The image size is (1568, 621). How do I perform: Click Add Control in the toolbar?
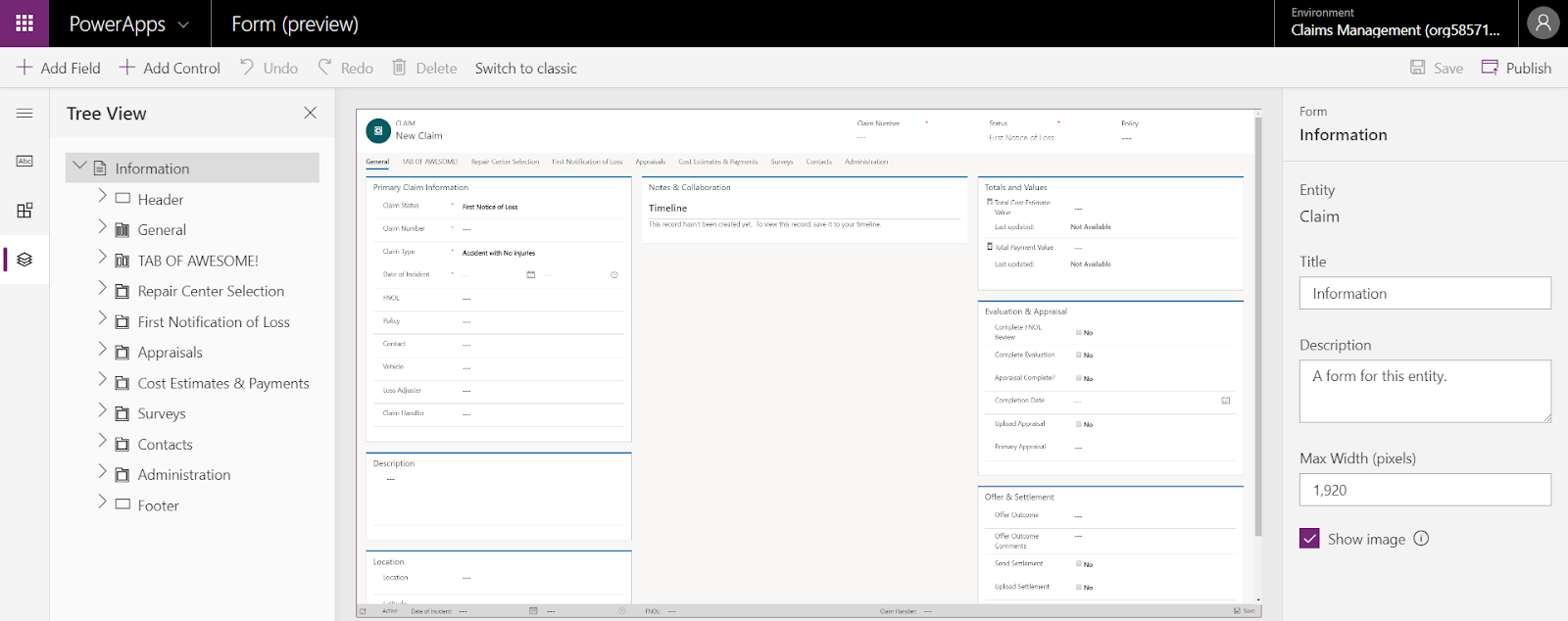170,68
